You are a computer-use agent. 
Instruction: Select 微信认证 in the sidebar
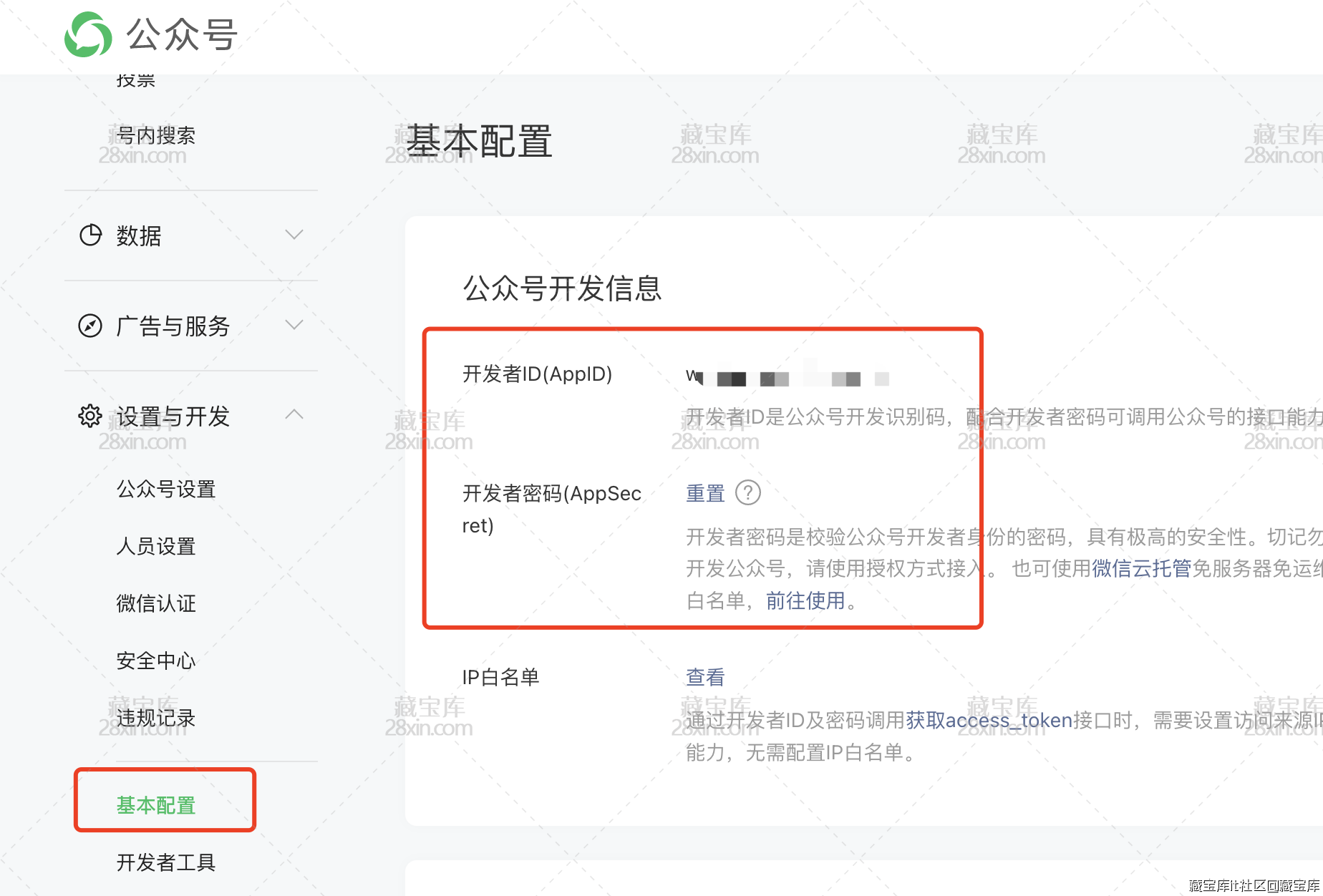click(156, 604)
